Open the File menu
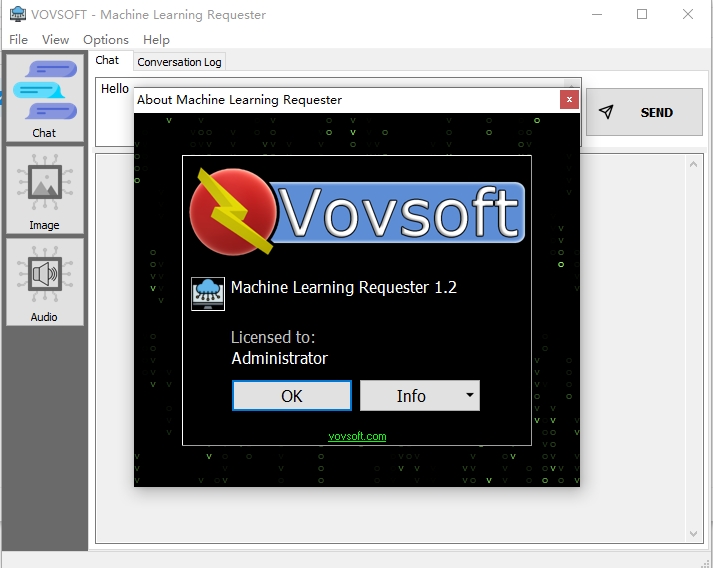Image resolution: width=713 pixels, height=568 pixels. click(x=18, y=40)
